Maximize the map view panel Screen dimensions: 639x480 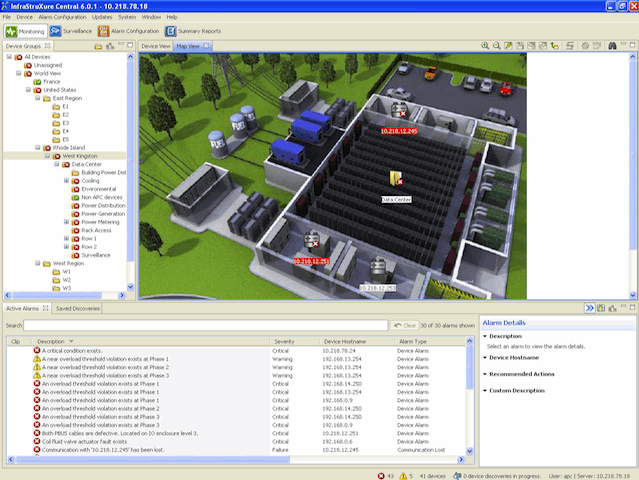[632, 45]
